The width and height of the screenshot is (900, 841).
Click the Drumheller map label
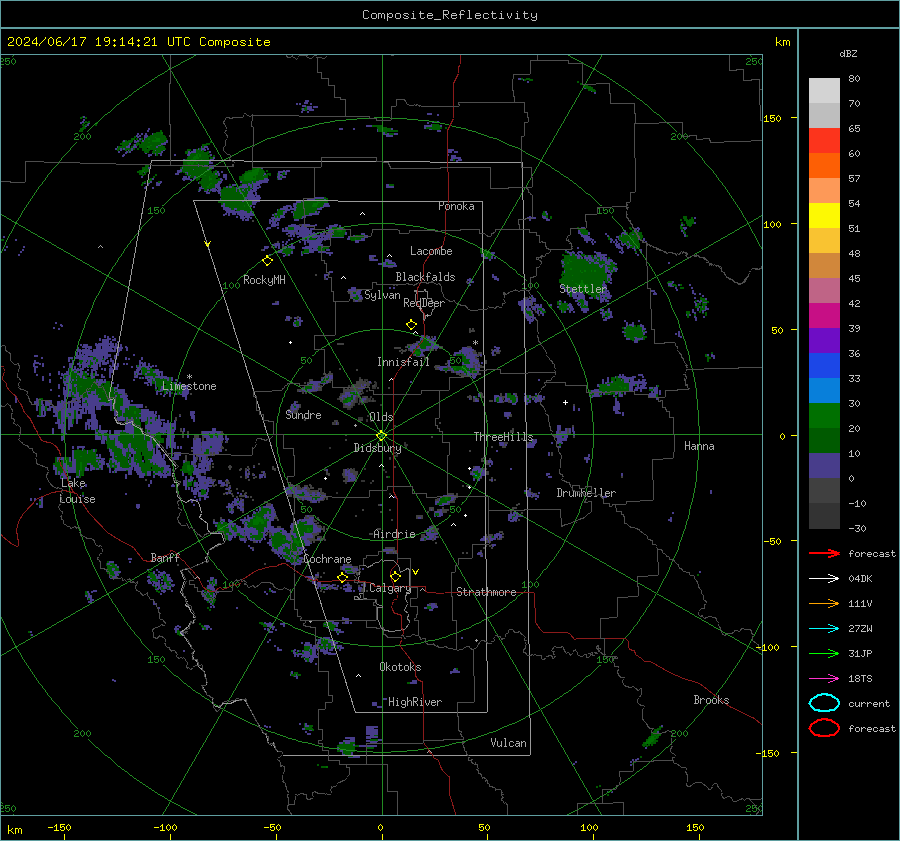point(586,493)
